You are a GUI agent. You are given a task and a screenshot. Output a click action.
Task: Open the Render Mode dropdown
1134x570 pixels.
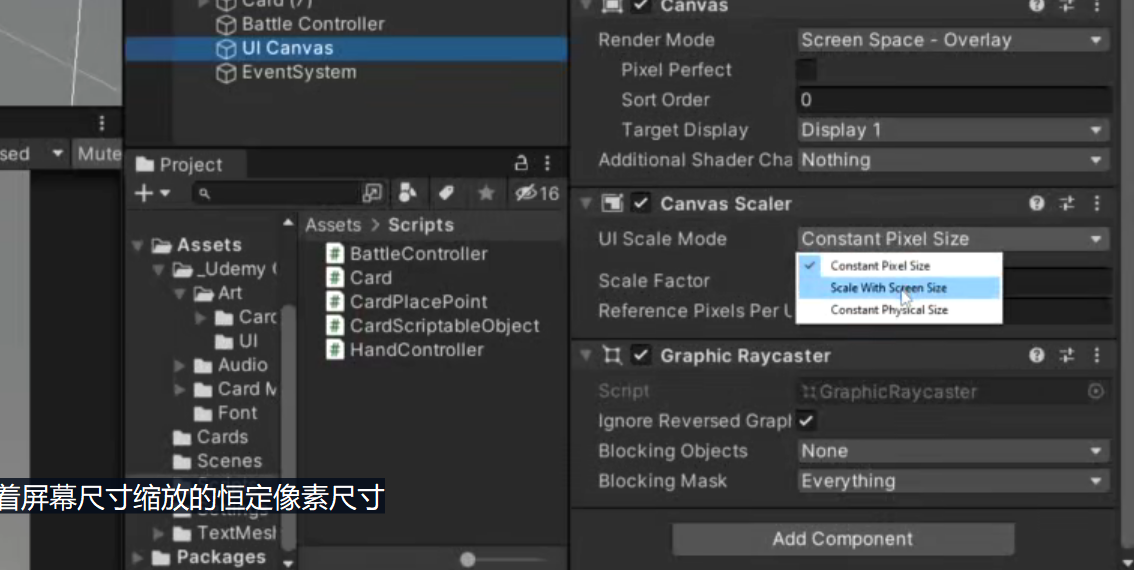952,40
